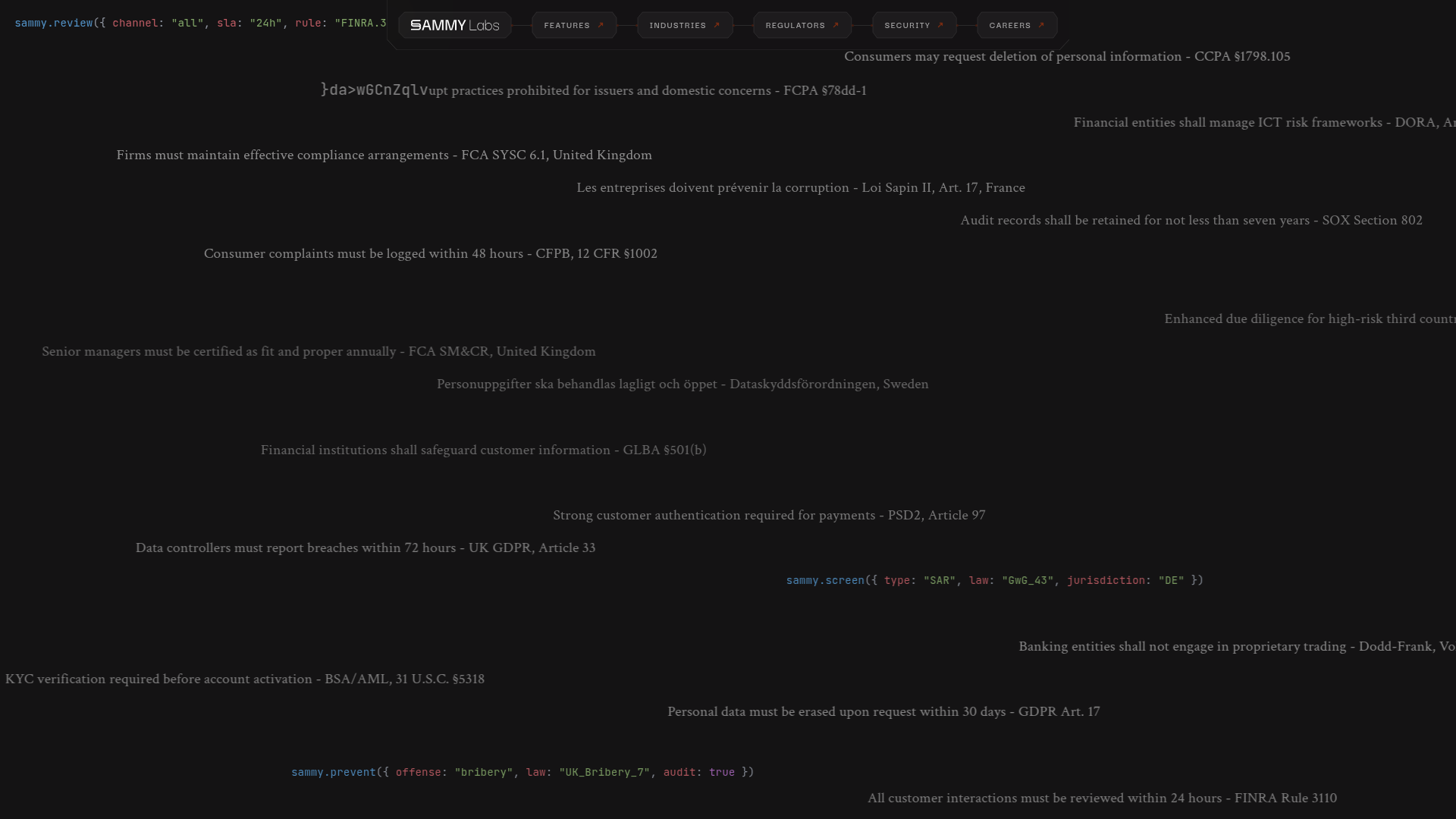
Task: Click the sammy.review code snippet at top
Action: 200,24
